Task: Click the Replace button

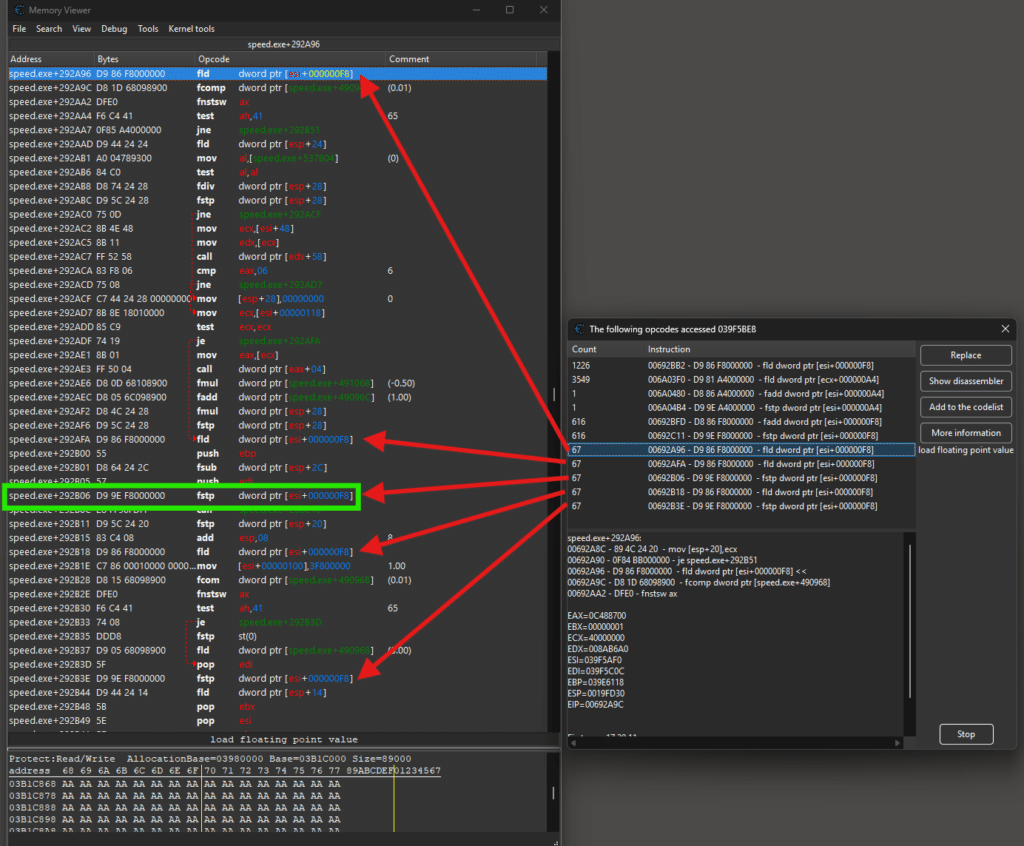Action: (x=965, y=355)
